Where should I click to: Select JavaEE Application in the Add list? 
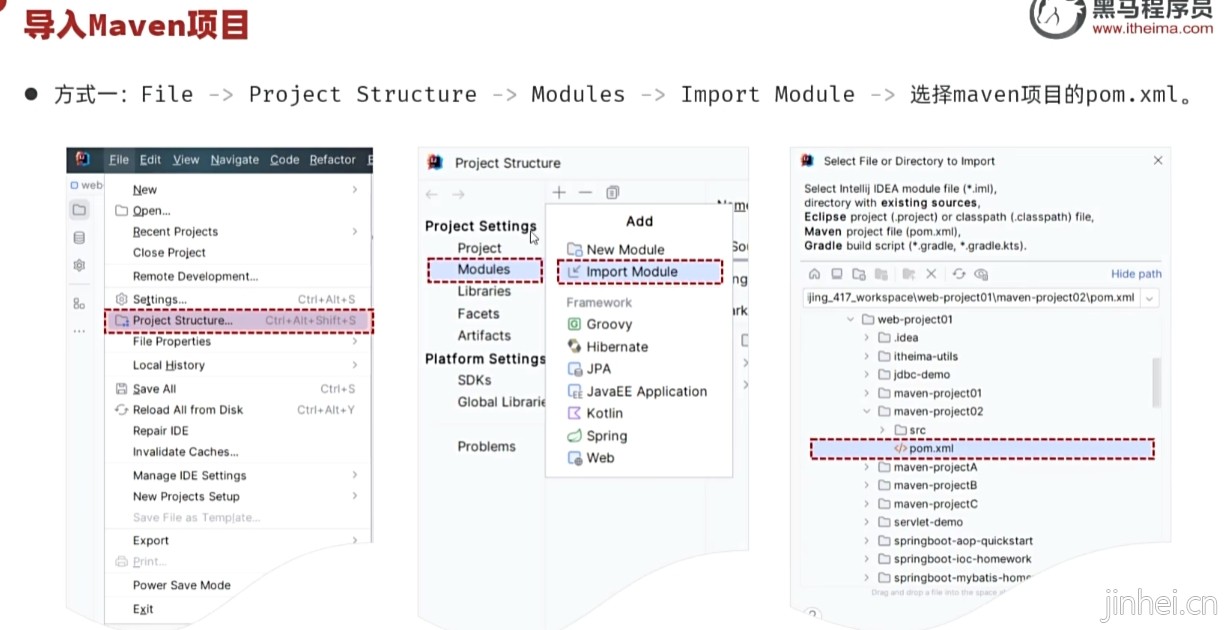click(x=646, y=392)
